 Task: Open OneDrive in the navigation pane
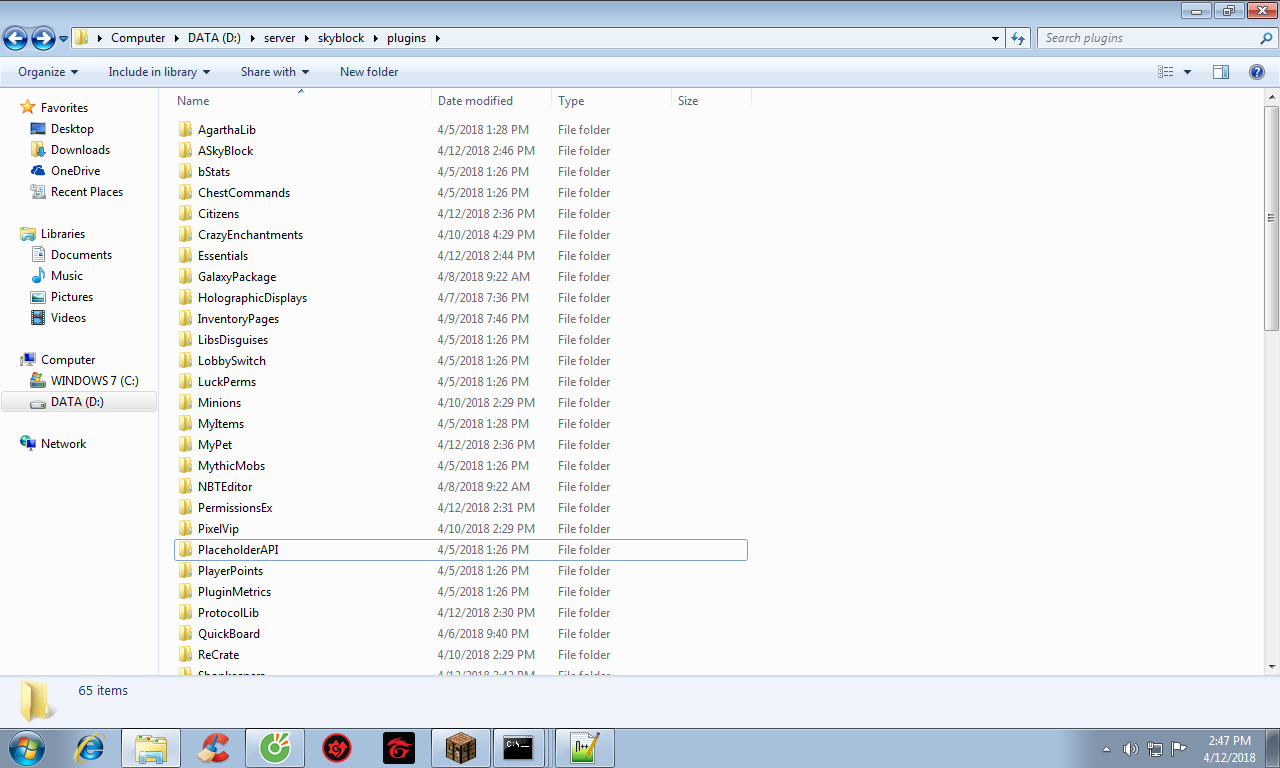point(75,171)
